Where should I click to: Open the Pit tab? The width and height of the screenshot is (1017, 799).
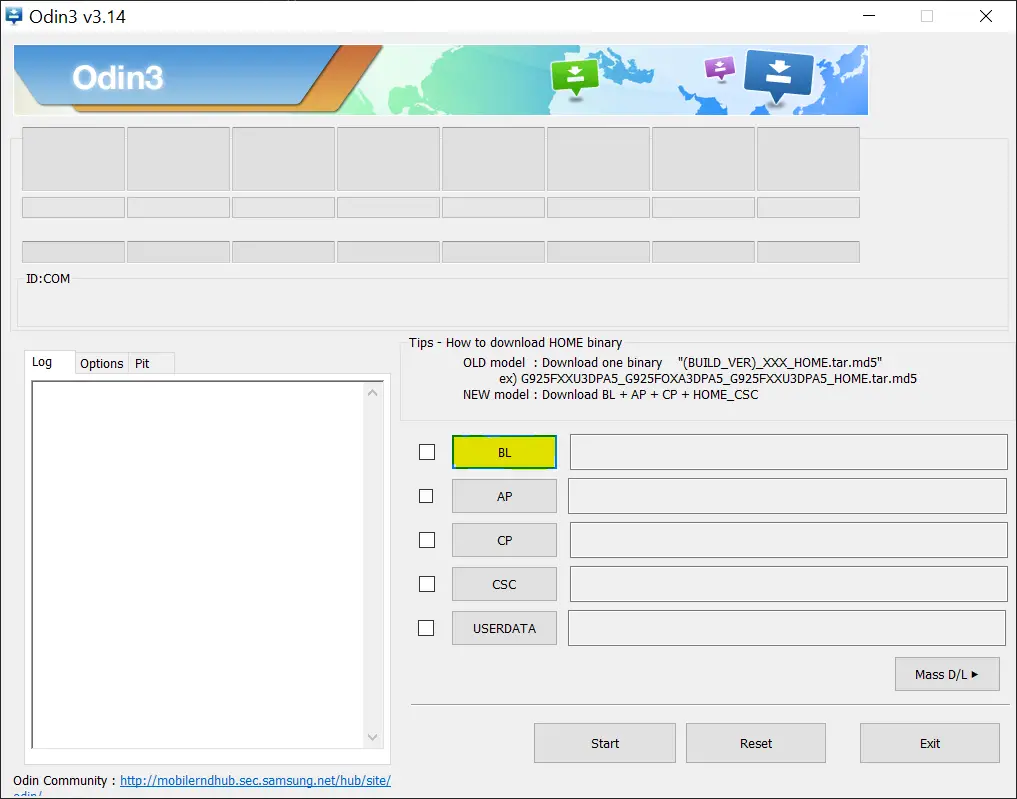pos(150,363)
